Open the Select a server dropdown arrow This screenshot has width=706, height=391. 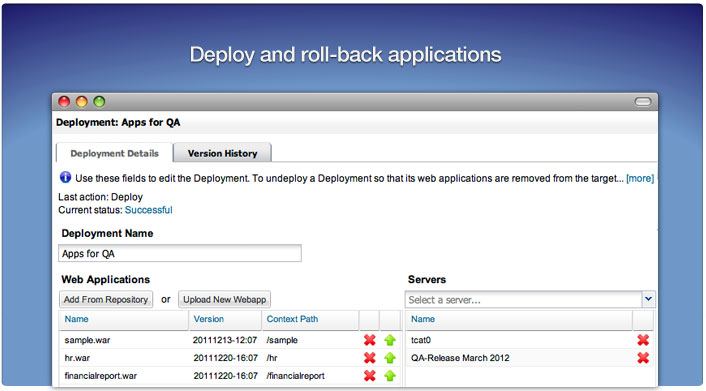click(648, 299)
